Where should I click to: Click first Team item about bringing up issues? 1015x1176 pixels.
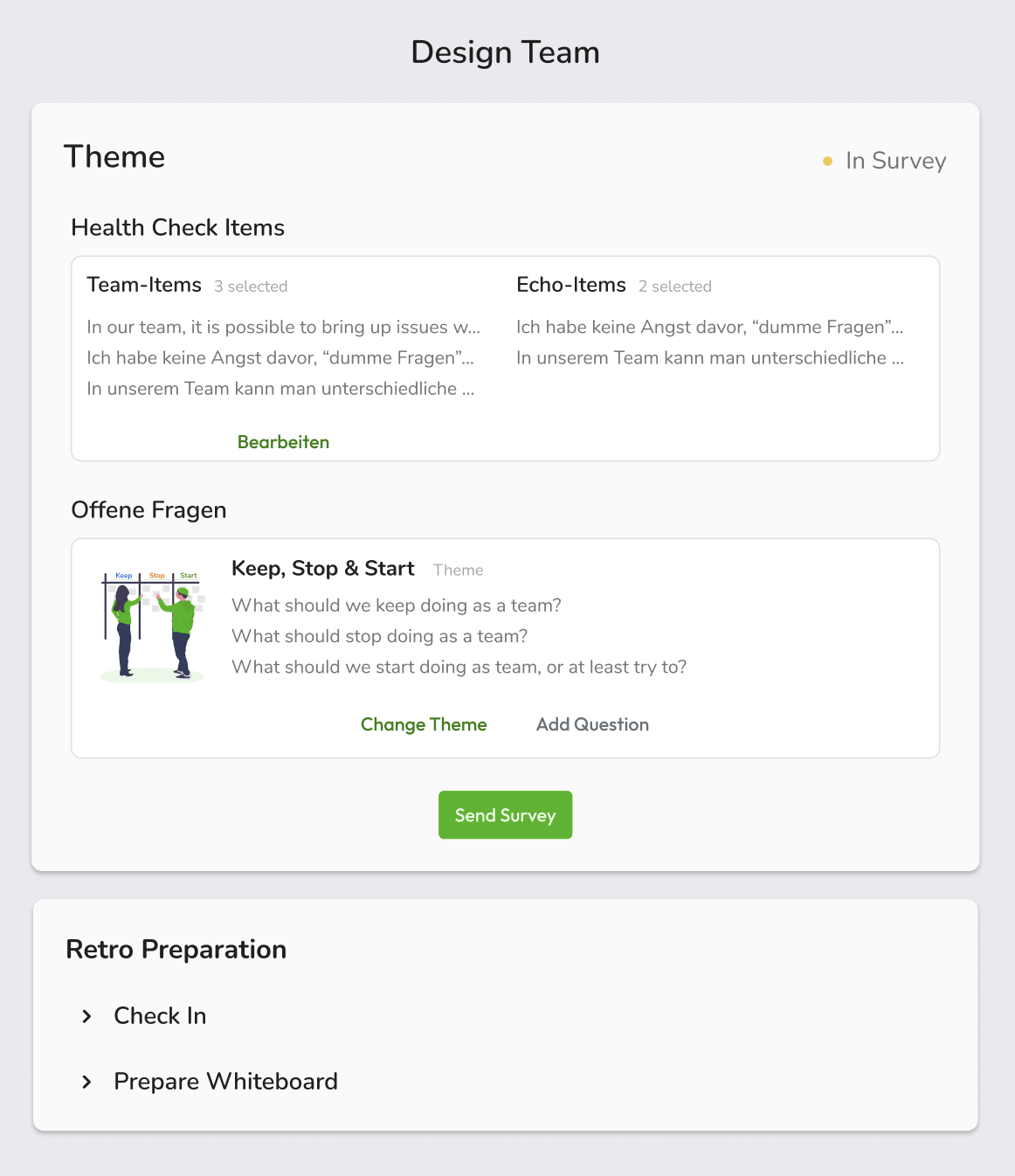pos(283,328)
